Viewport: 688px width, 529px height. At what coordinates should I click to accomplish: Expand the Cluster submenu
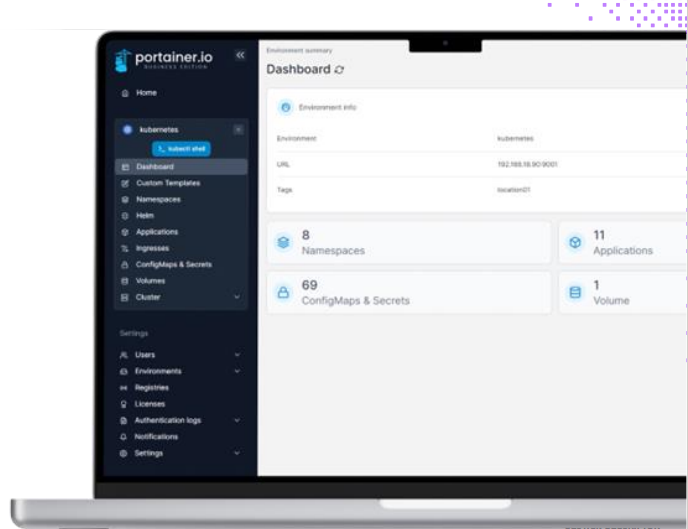[237, 297]
